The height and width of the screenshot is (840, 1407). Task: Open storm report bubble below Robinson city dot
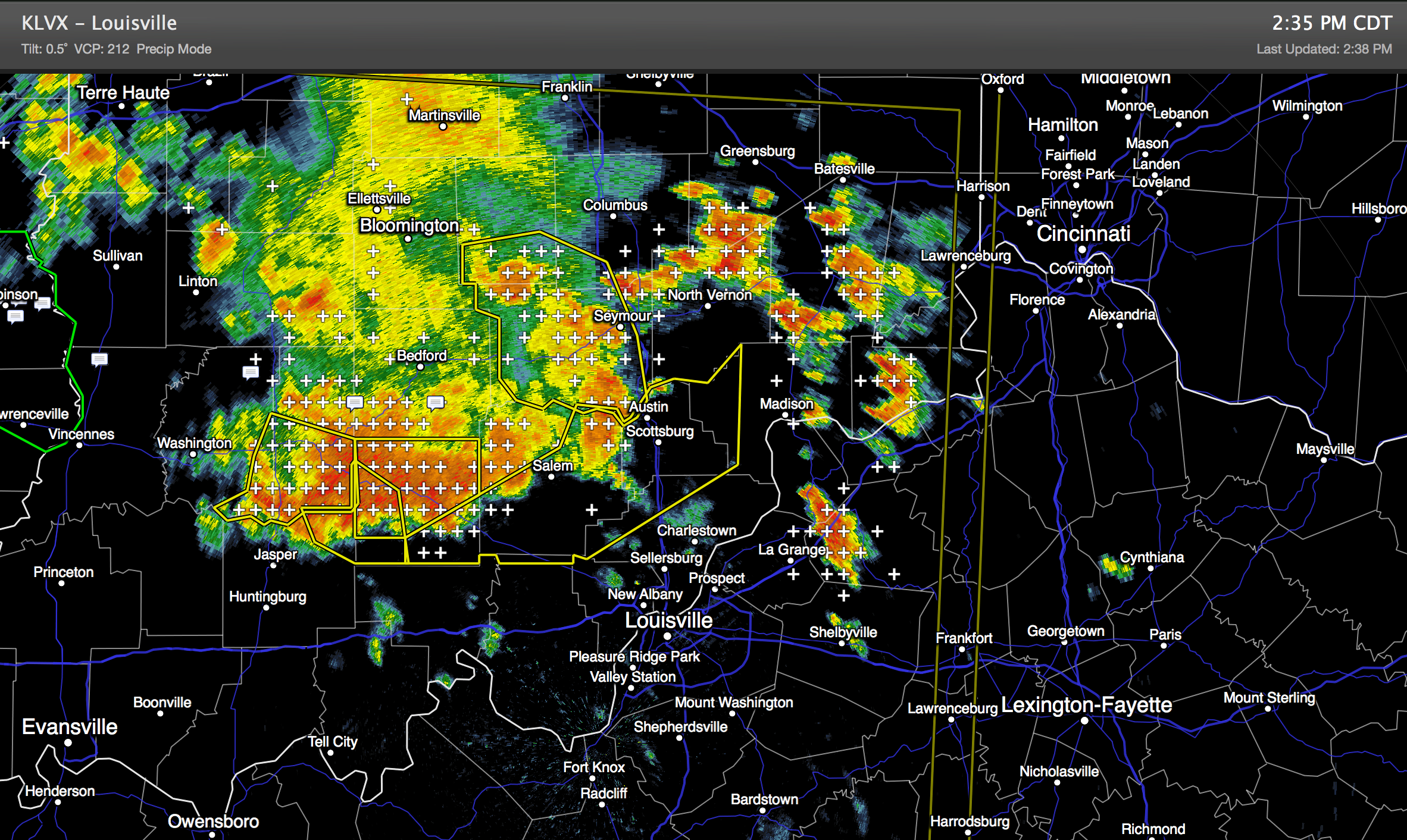click(x=15, y=316)
